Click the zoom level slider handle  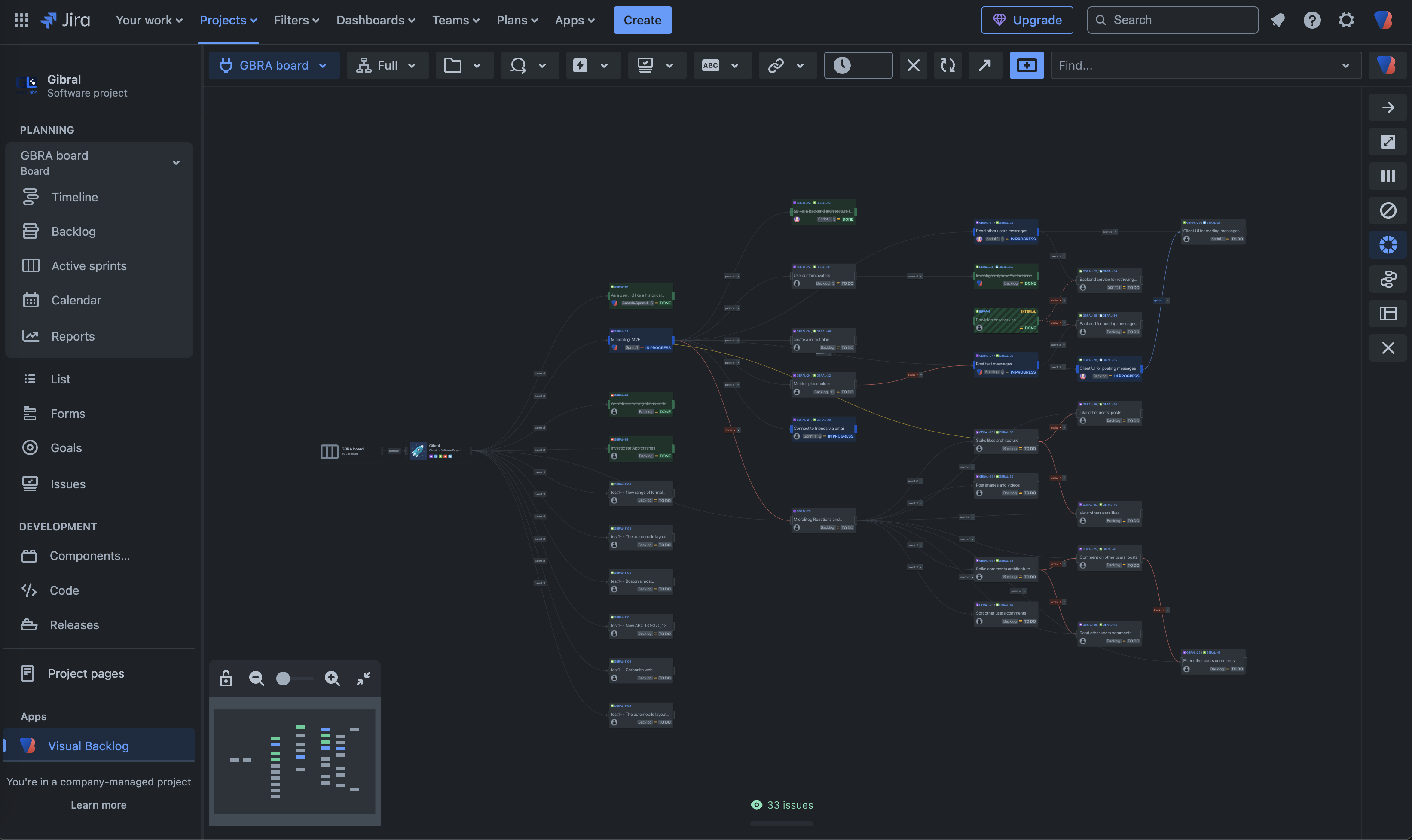(x=283, y=678)
